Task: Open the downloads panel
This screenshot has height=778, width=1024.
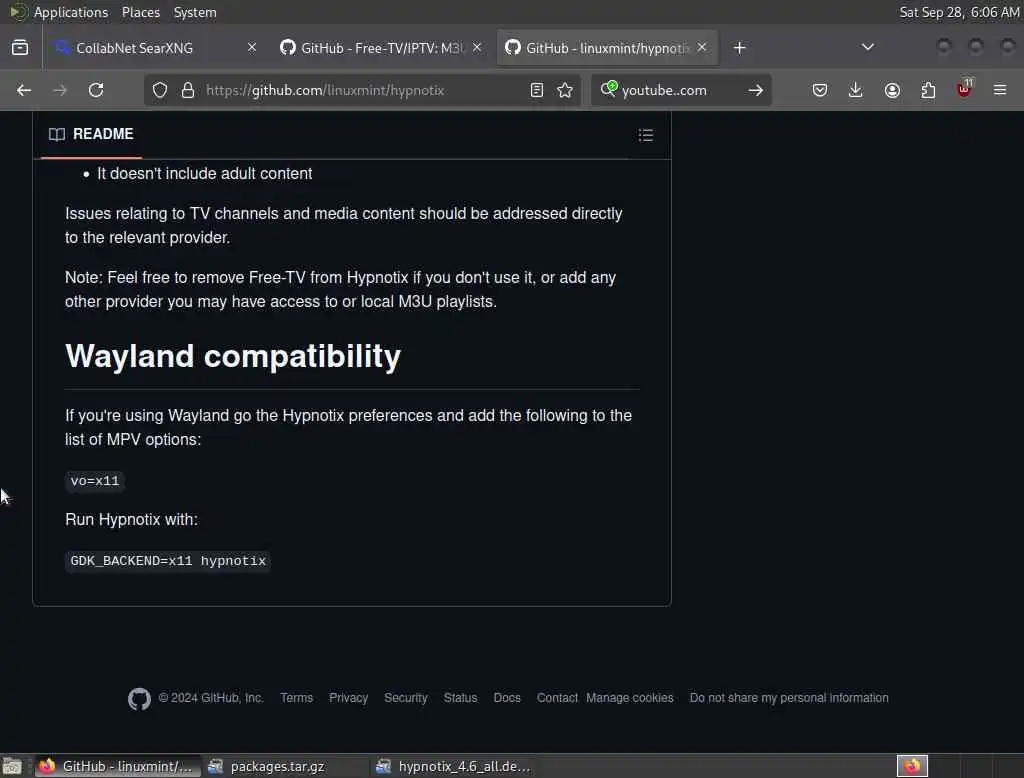Action: point(856,90)
